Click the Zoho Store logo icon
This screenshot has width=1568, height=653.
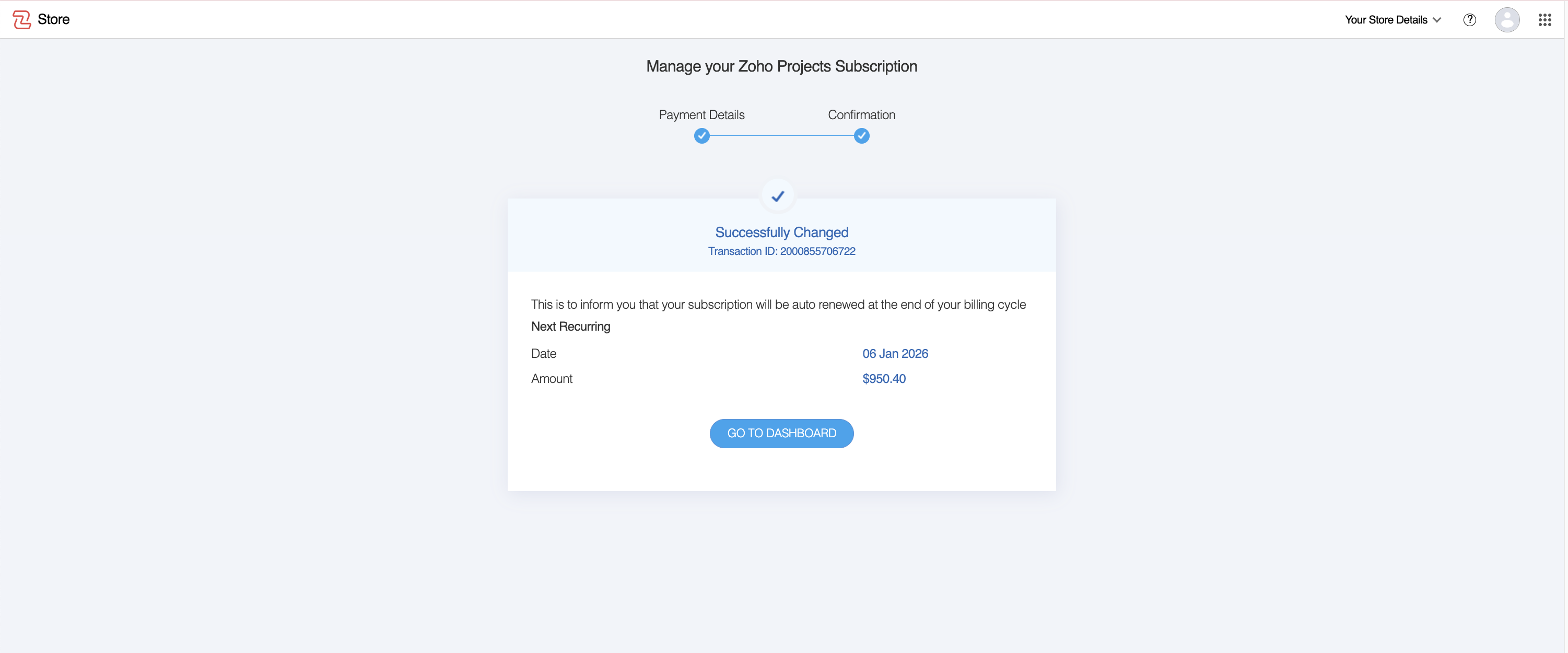pyautogui.click(x=22, y=19)
